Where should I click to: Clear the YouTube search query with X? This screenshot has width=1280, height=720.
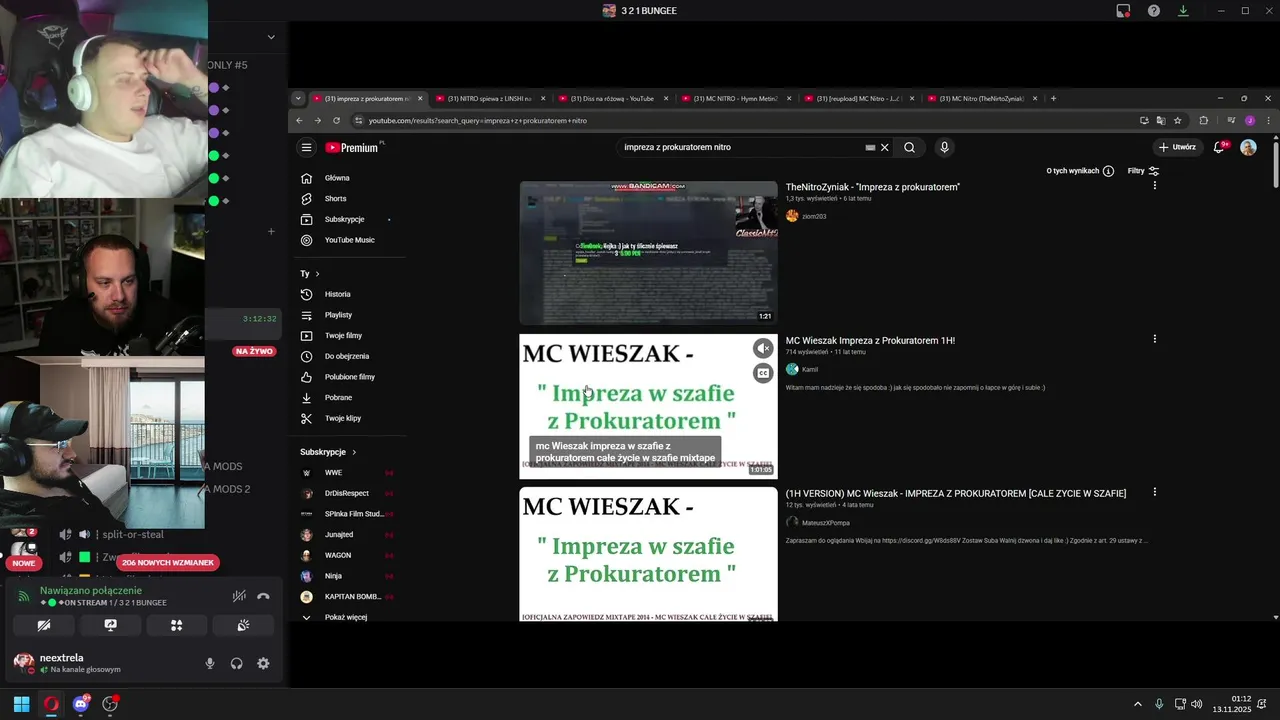click(x=884, y=147)
